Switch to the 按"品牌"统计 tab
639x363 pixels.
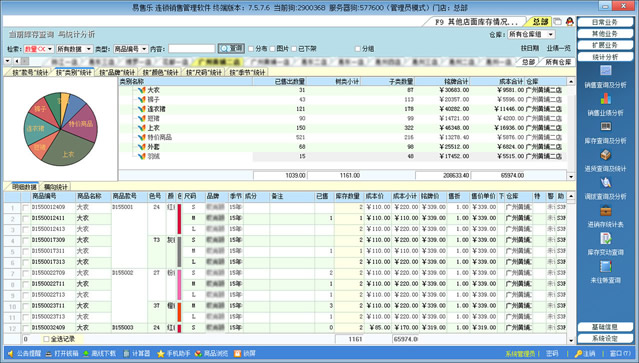pyautogui.click(x=117, y=73)
